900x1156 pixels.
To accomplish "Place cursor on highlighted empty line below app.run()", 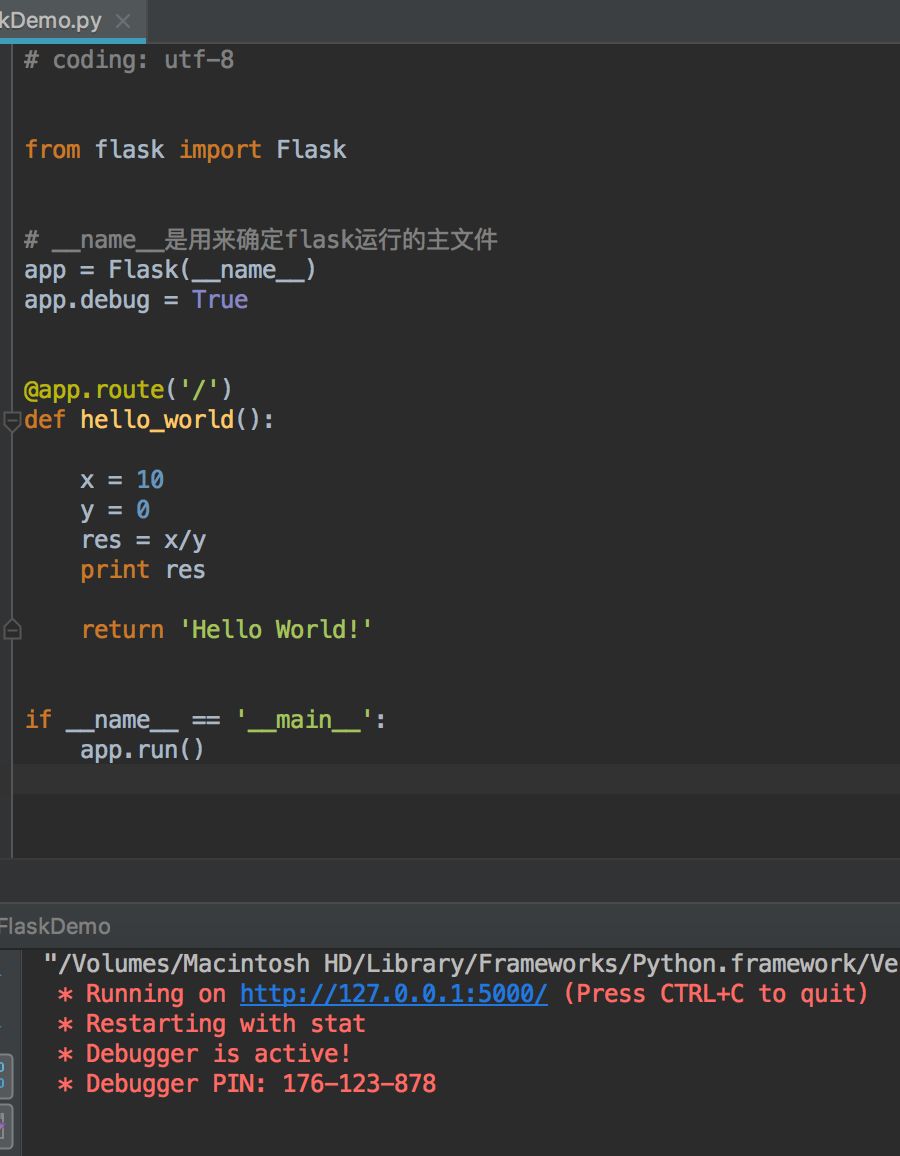I will point(456,779).
